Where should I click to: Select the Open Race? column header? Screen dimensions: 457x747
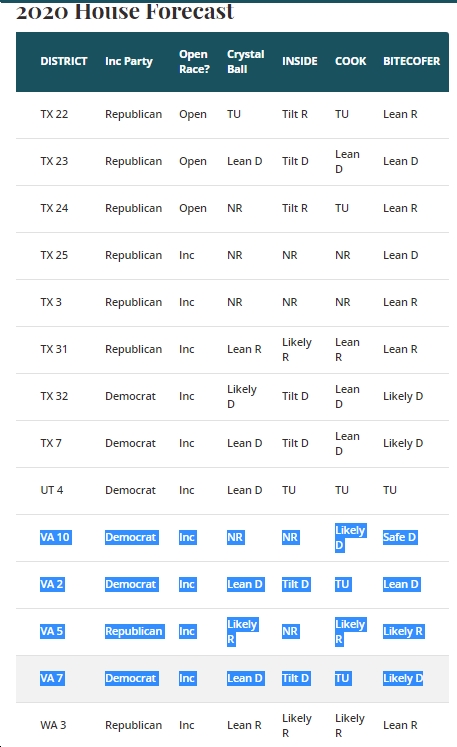(x=194, y=61)
